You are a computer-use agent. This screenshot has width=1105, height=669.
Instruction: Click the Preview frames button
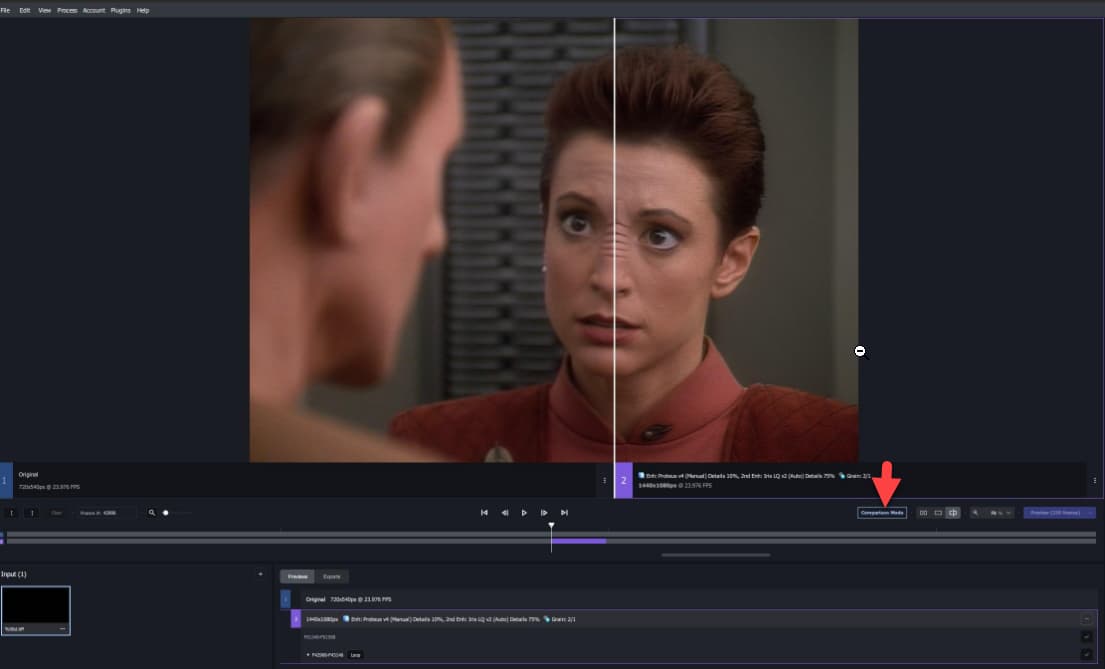[x=1052, y=513]
